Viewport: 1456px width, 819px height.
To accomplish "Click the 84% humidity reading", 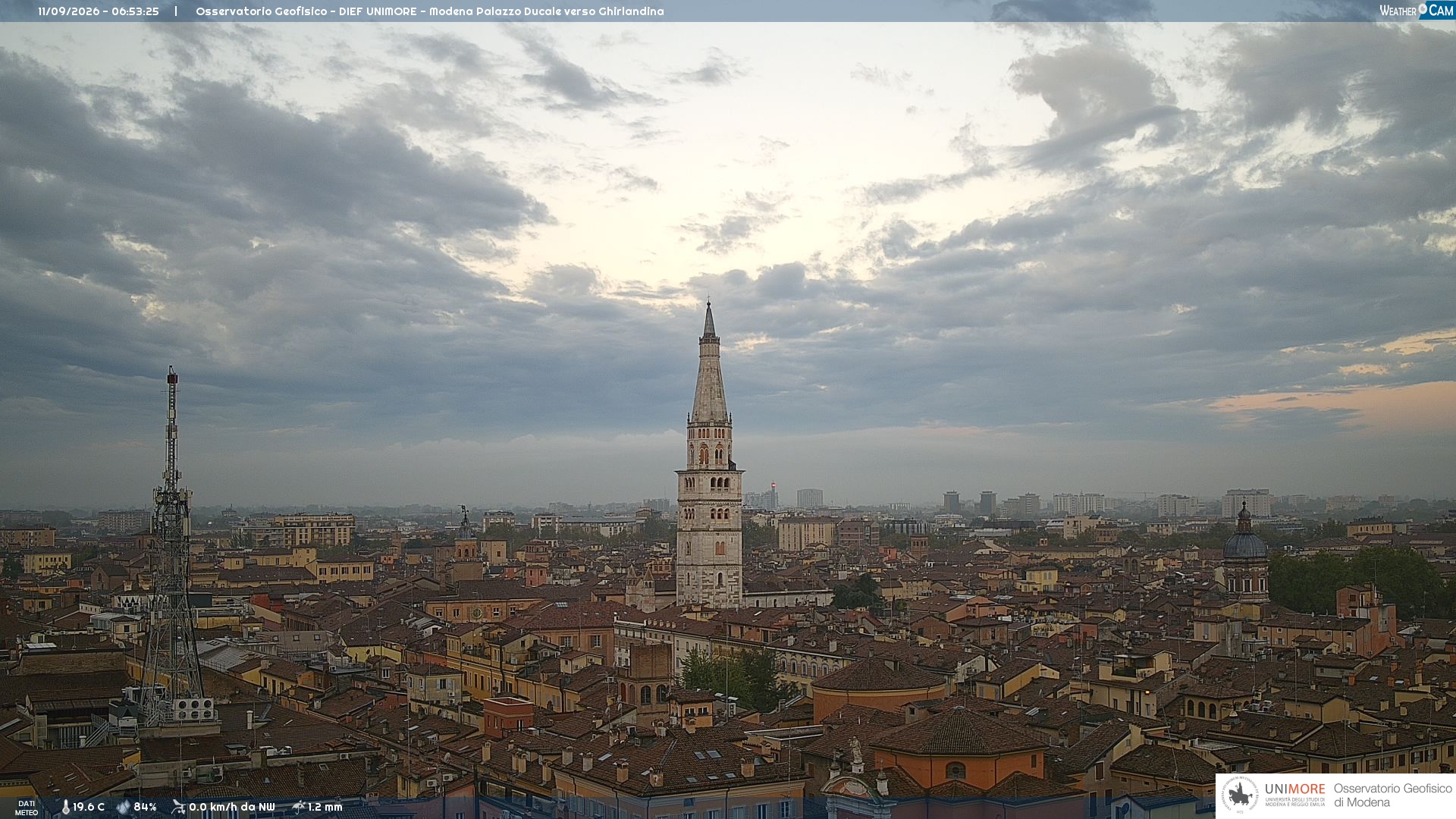I will (145, 807).
